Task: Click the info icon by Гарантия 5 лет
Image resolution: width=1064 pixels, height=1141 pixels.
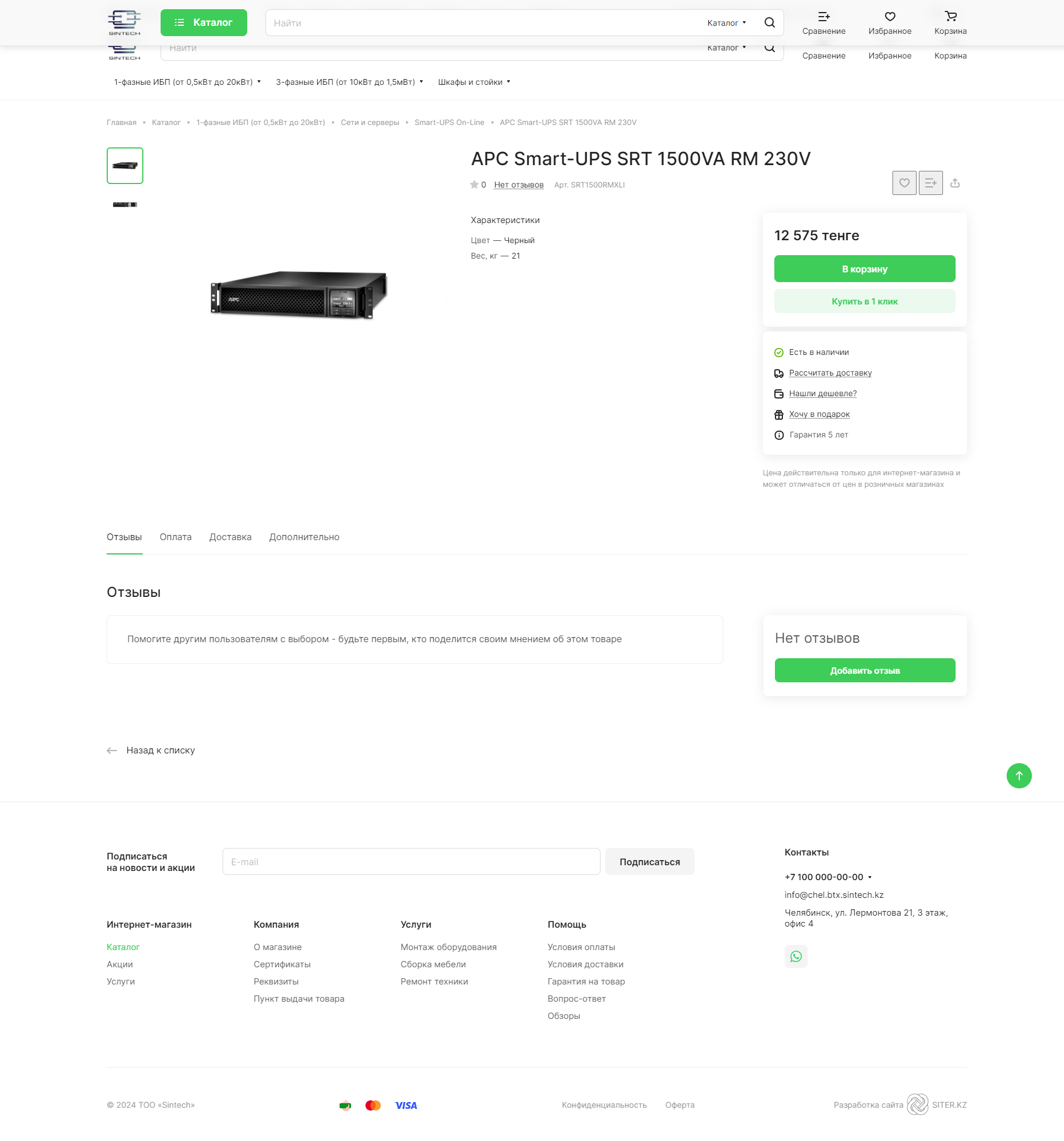Action: point(778,435)
